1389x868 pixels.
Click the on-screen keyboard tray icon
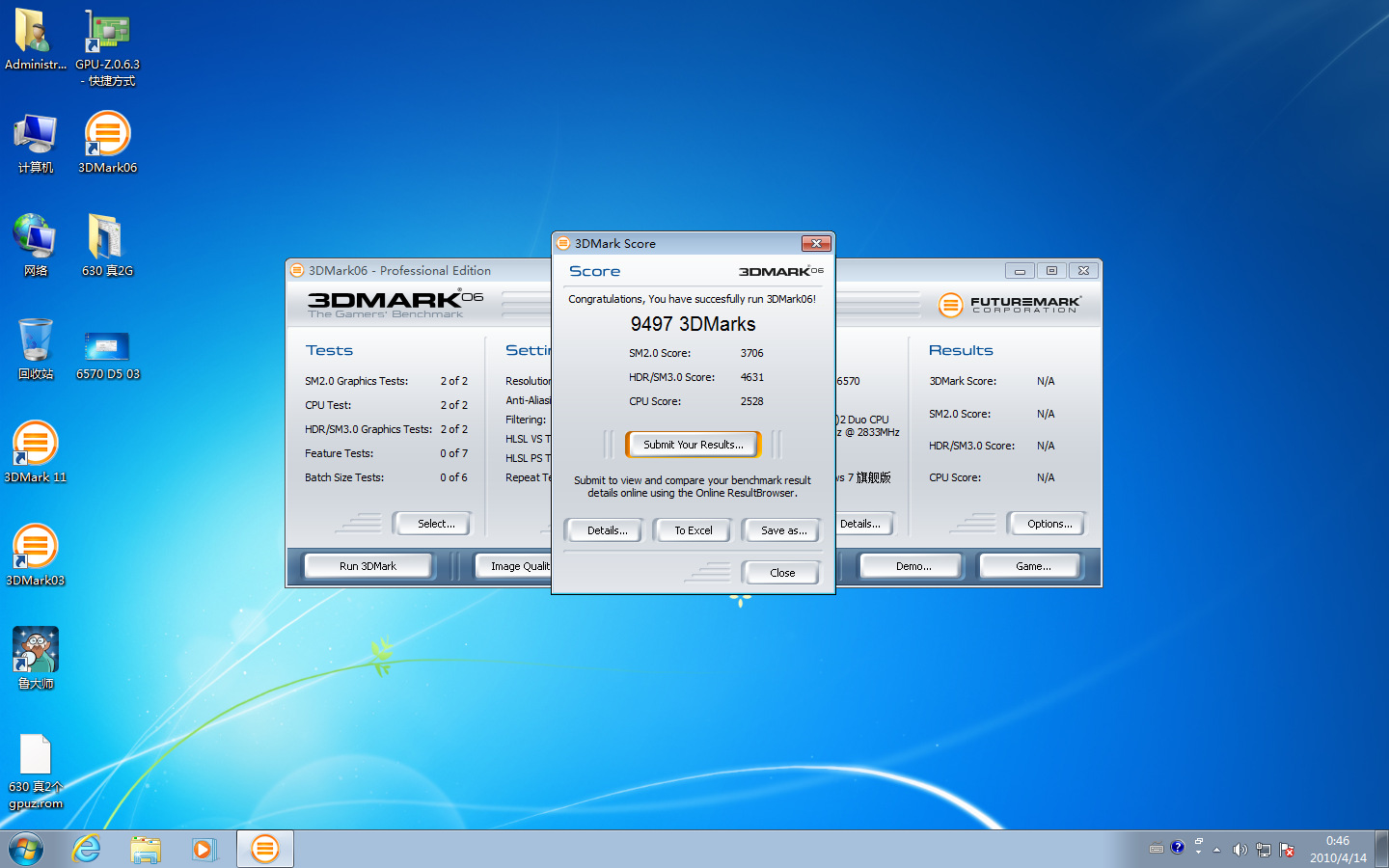point(1157,849)
